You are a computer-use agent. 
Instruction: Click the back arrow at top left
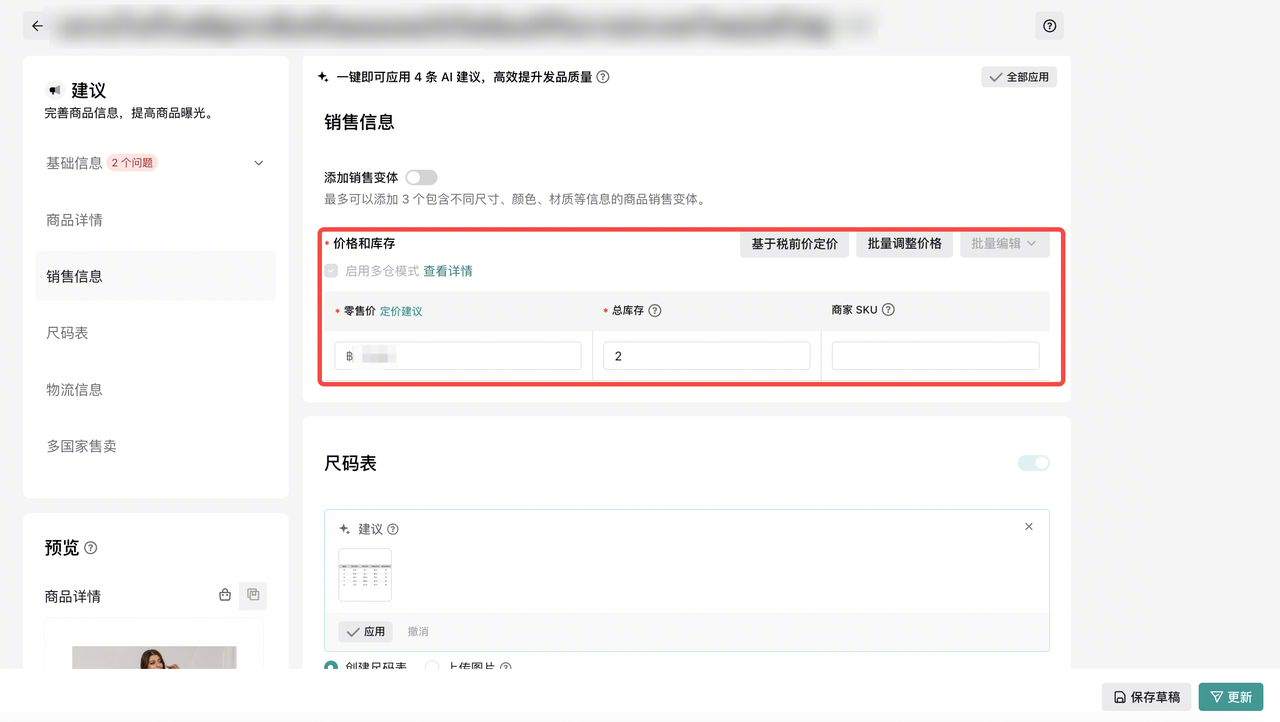coord(37,26)
